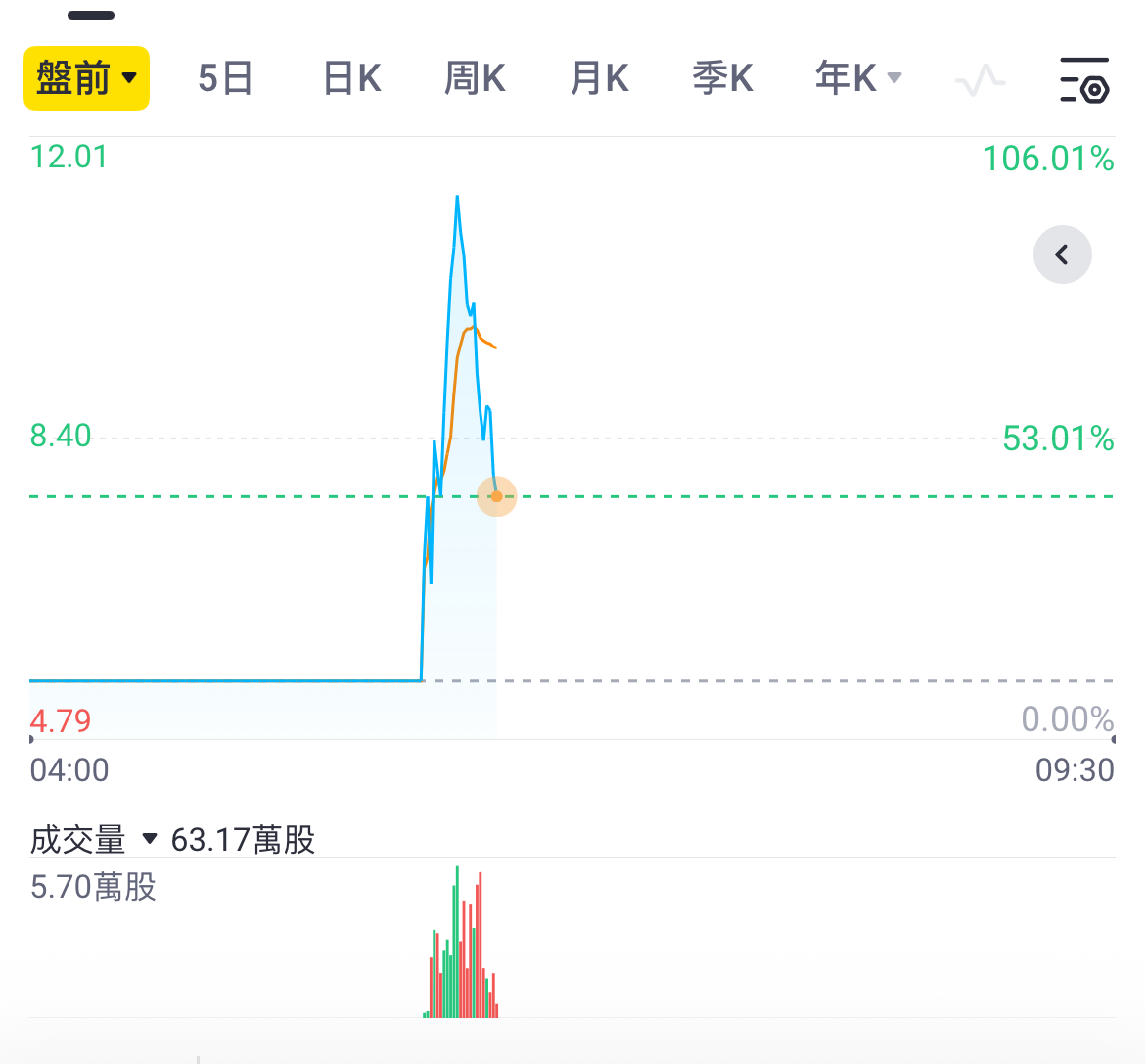Collapse side panel with left chevron button
This screenshot has width=1145, height=1064.
[1063, 254]
